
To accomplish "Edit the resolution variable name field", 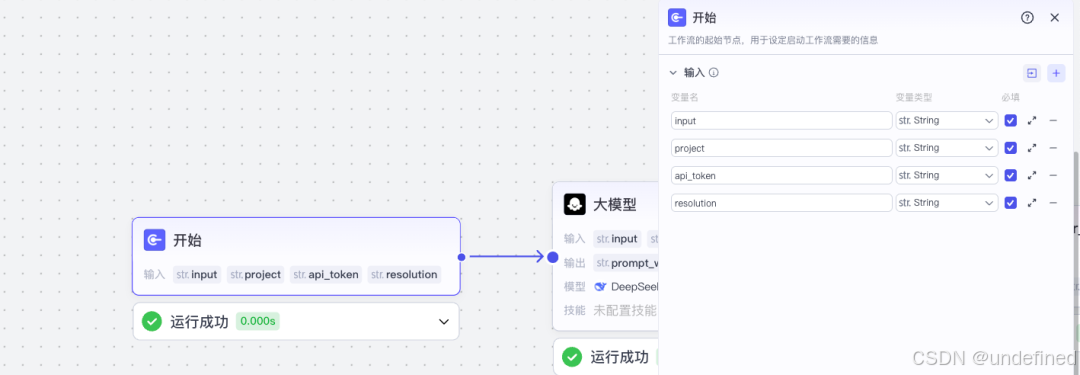I will coord(782,203).
